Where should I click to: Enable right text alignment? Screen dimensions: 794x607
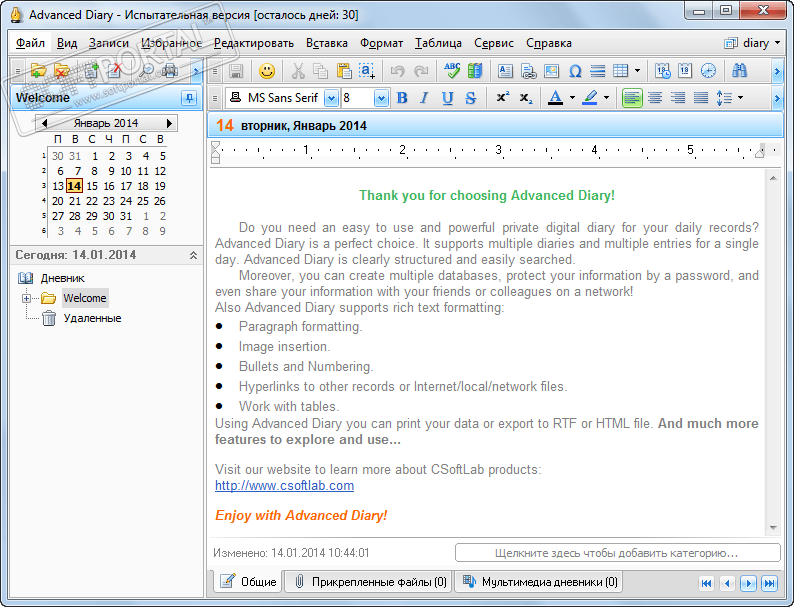tap(678, 98)
